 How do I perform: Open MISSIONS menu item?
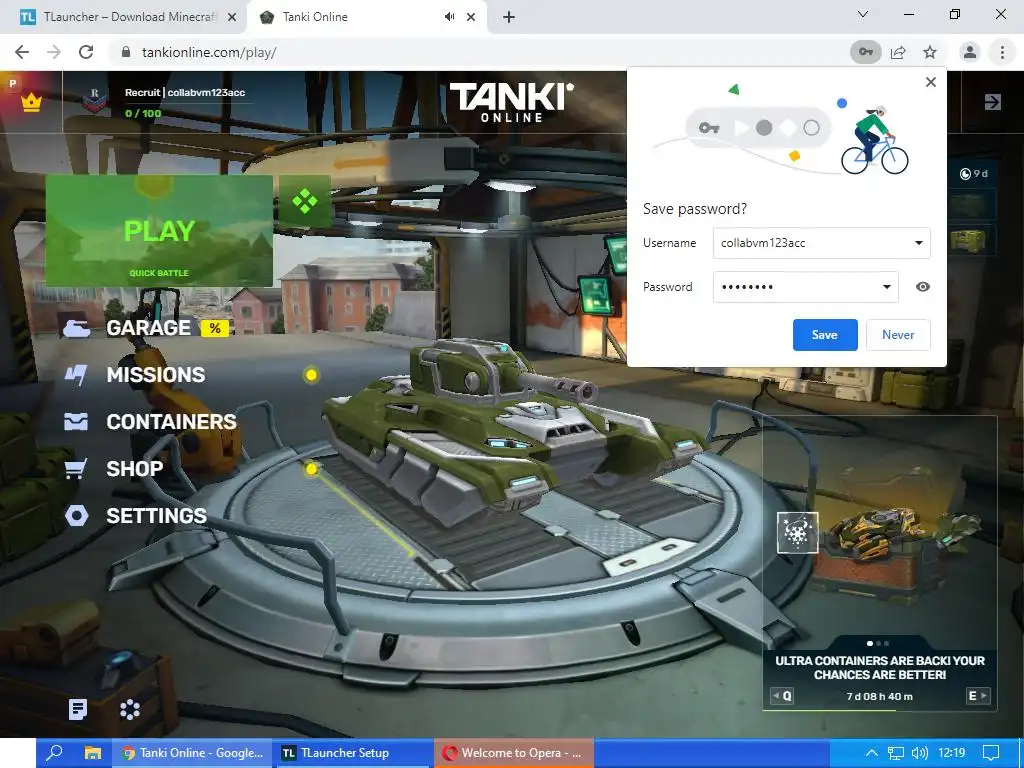coord(155,375)
